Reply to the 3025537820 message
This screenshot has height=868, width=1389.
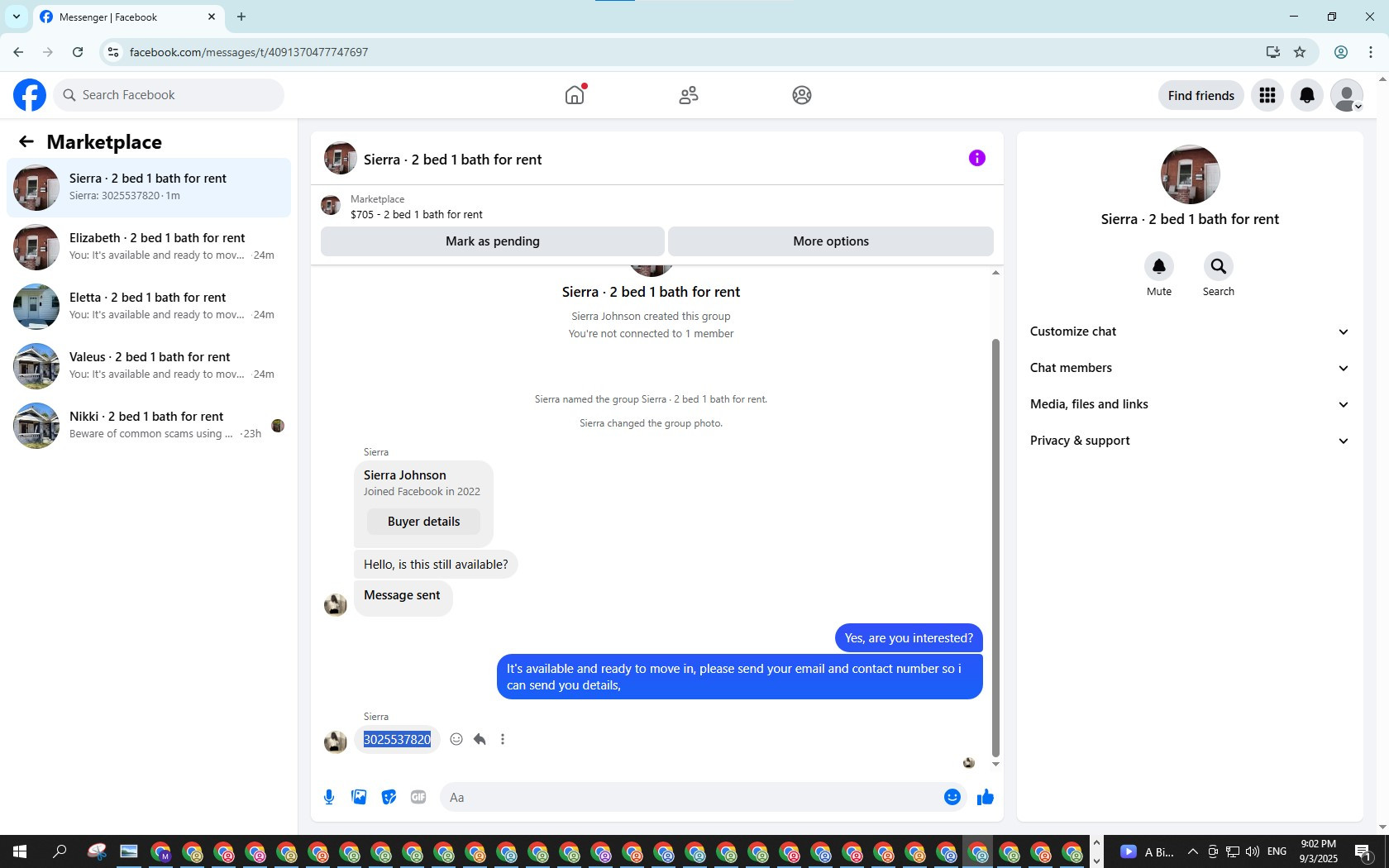tap(480, 739)
